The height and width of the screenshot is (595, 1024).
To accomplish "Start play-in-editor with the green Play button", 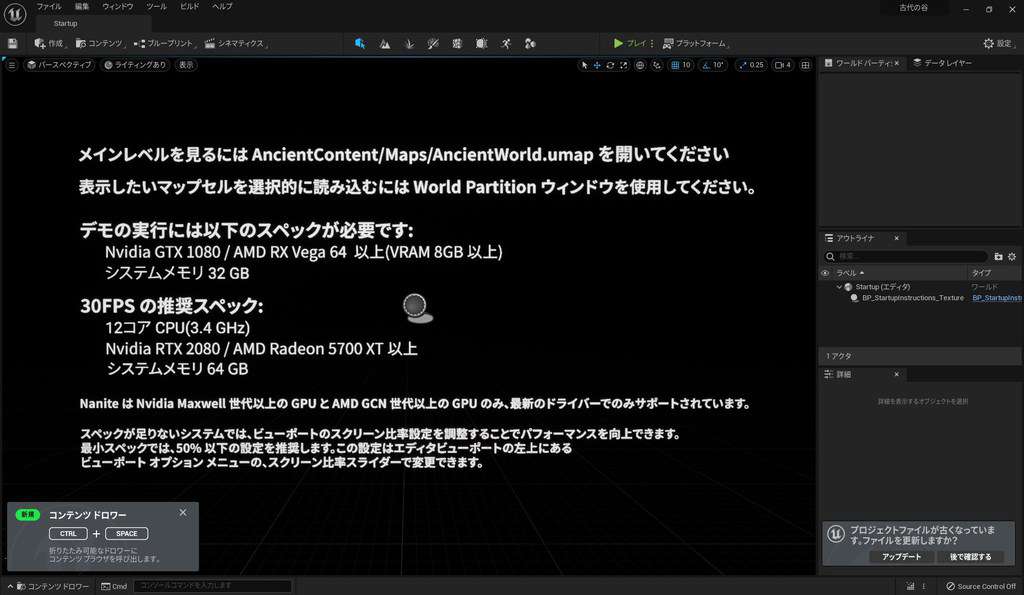I will [630, 43].
